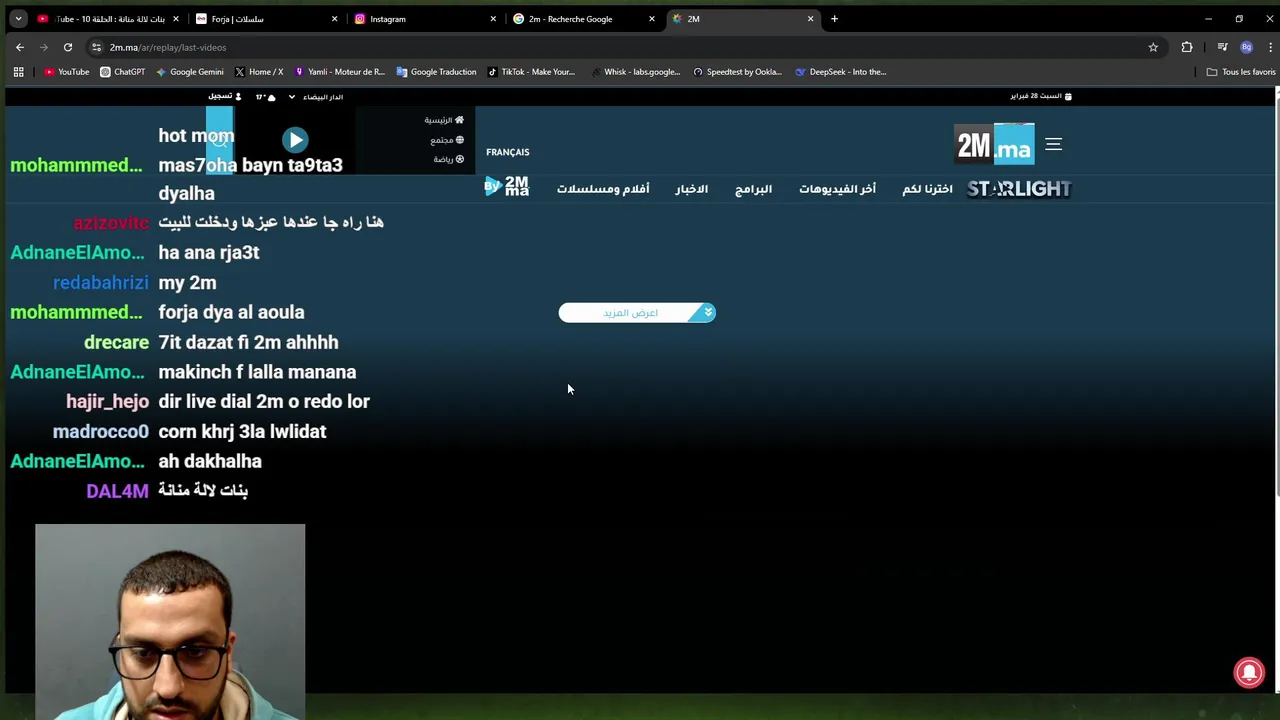Click chat username redabahrizi
The height and width of the screenshot is (720, 1280).
[100, 283]
